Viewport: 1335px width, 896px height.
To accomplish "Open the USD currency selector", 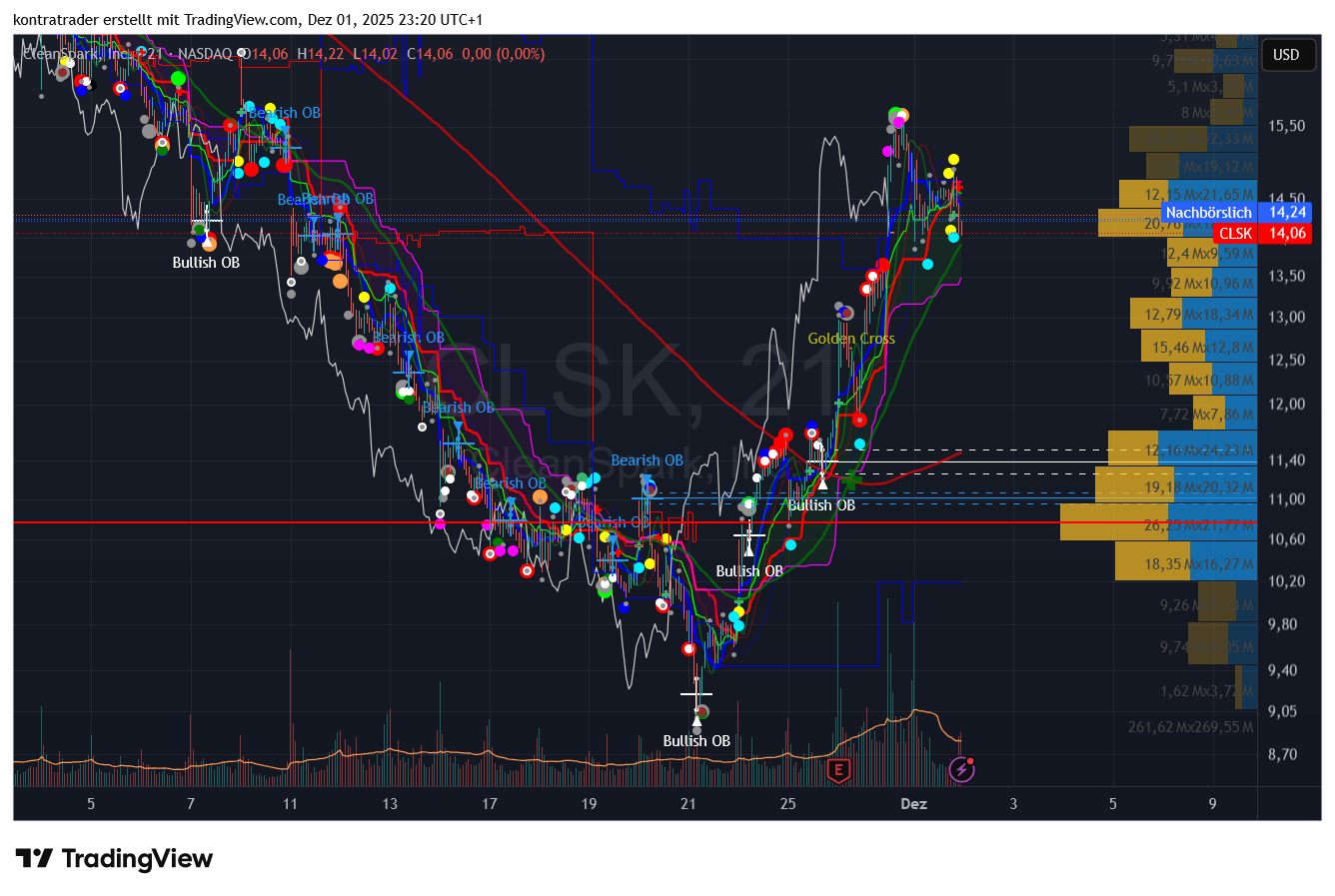I will pos(1286,54).
